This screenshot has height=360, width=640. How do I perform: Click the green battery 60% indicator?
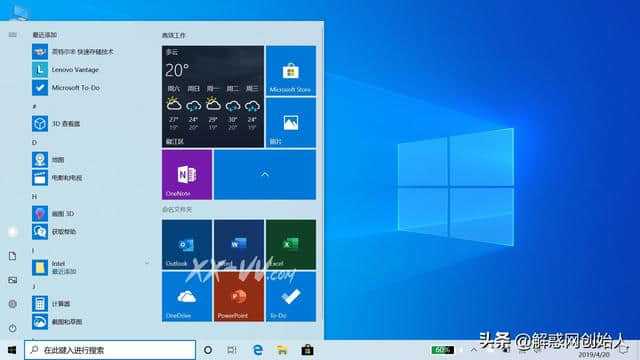443,350
